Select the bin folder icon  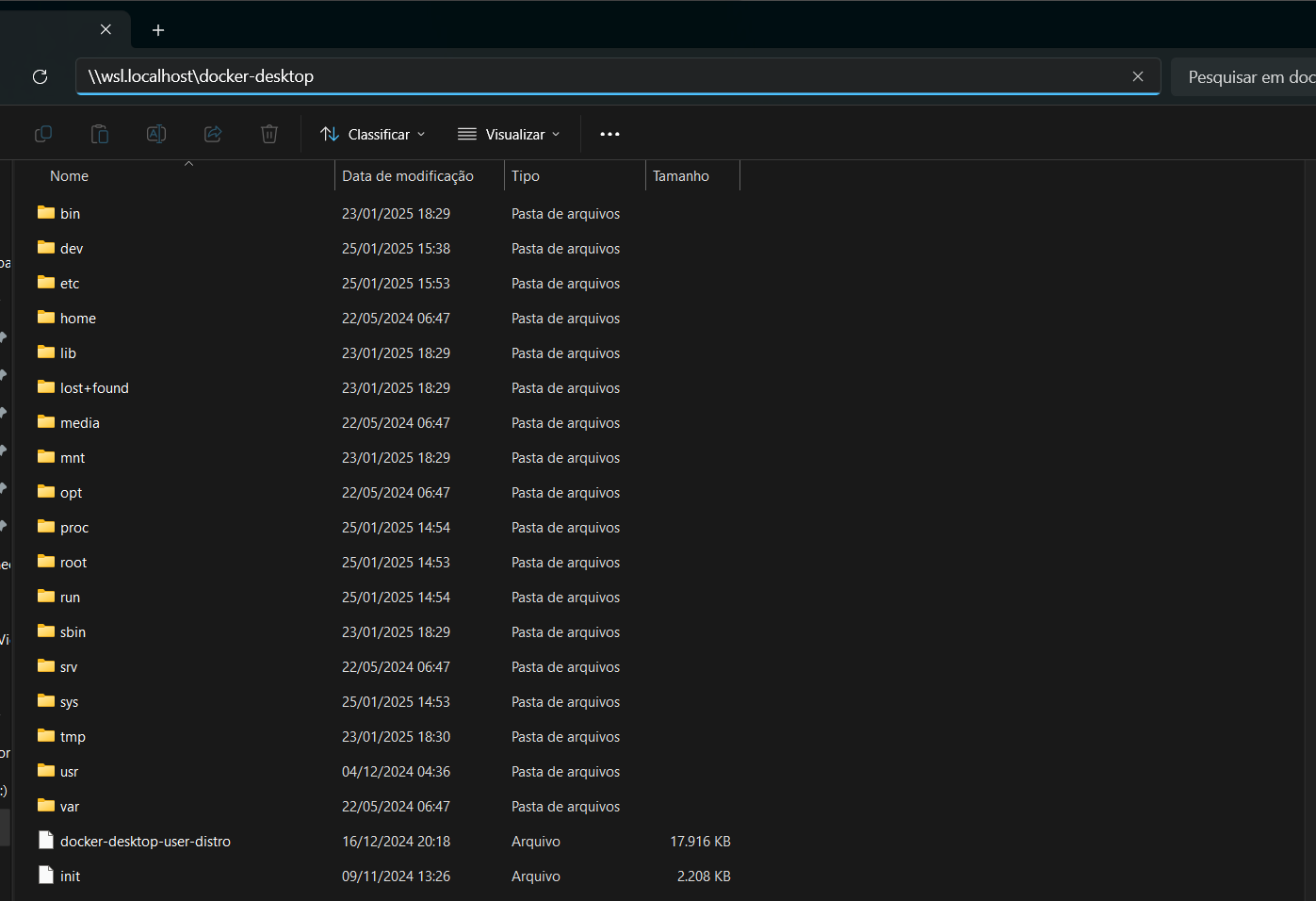click(x=46, y=213)
